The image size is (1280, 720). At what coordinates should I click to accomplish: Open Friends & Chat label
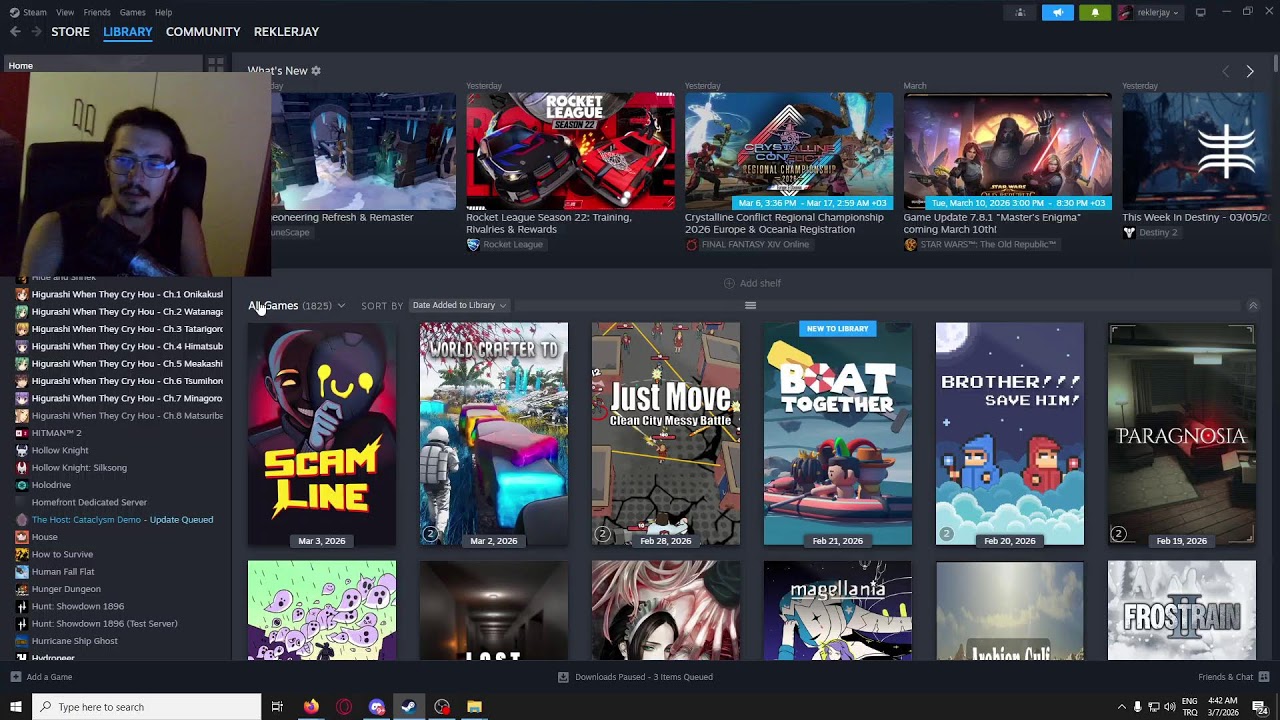(x=1226, y=677)
